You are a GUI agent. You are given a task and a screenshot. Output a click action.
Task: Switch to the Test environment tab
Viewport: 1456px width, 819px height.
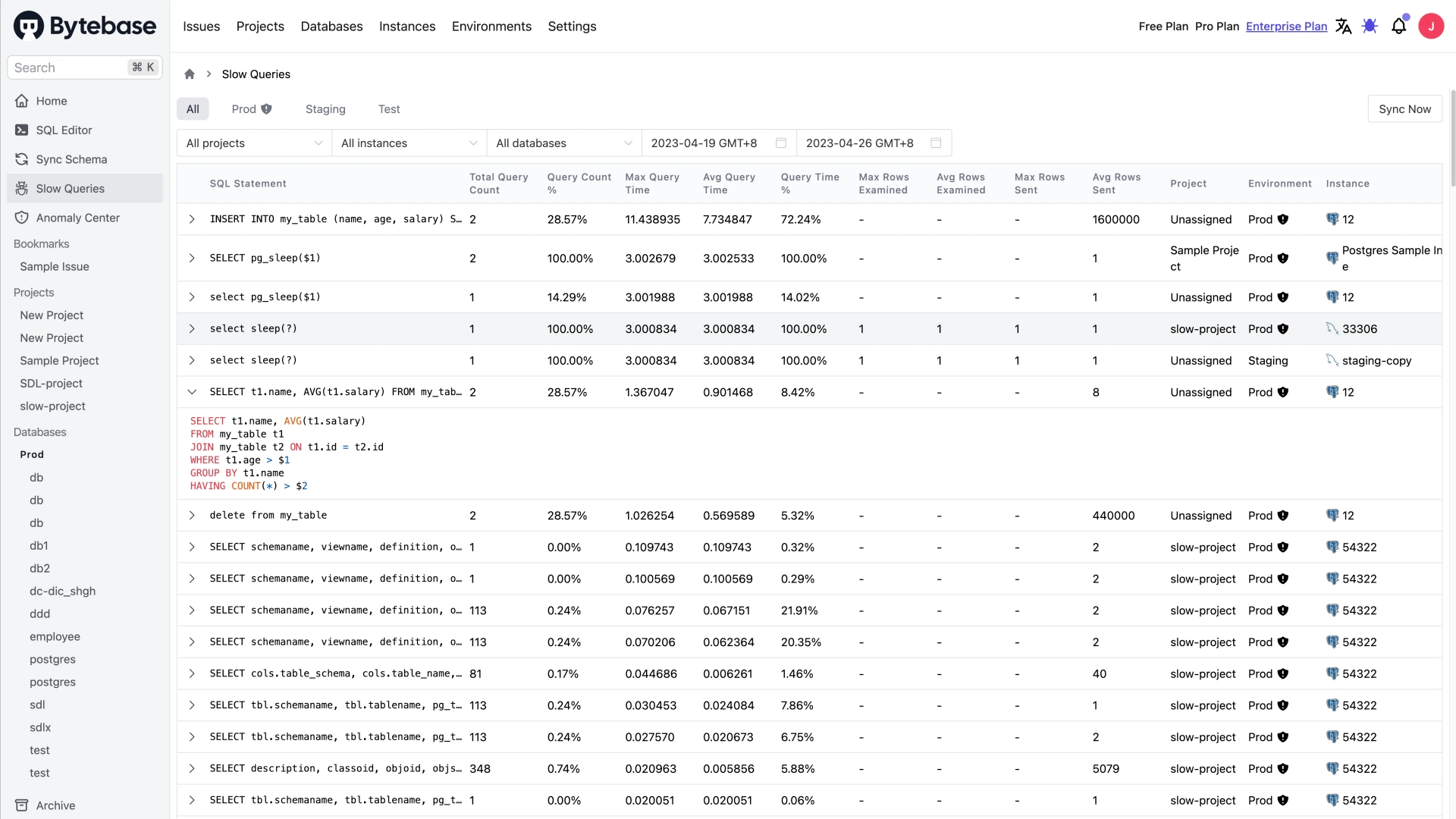[x=389, y=109]
